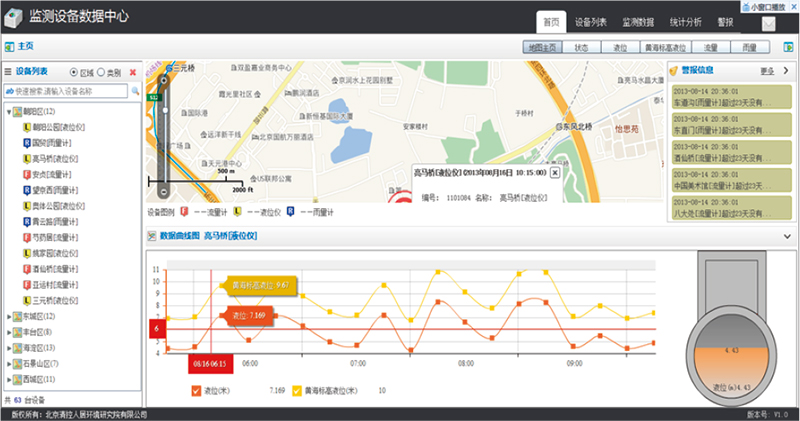
Task: Toggle the 黄海标高液位(米) legend checkbox
Action: [x=297, y=390]
